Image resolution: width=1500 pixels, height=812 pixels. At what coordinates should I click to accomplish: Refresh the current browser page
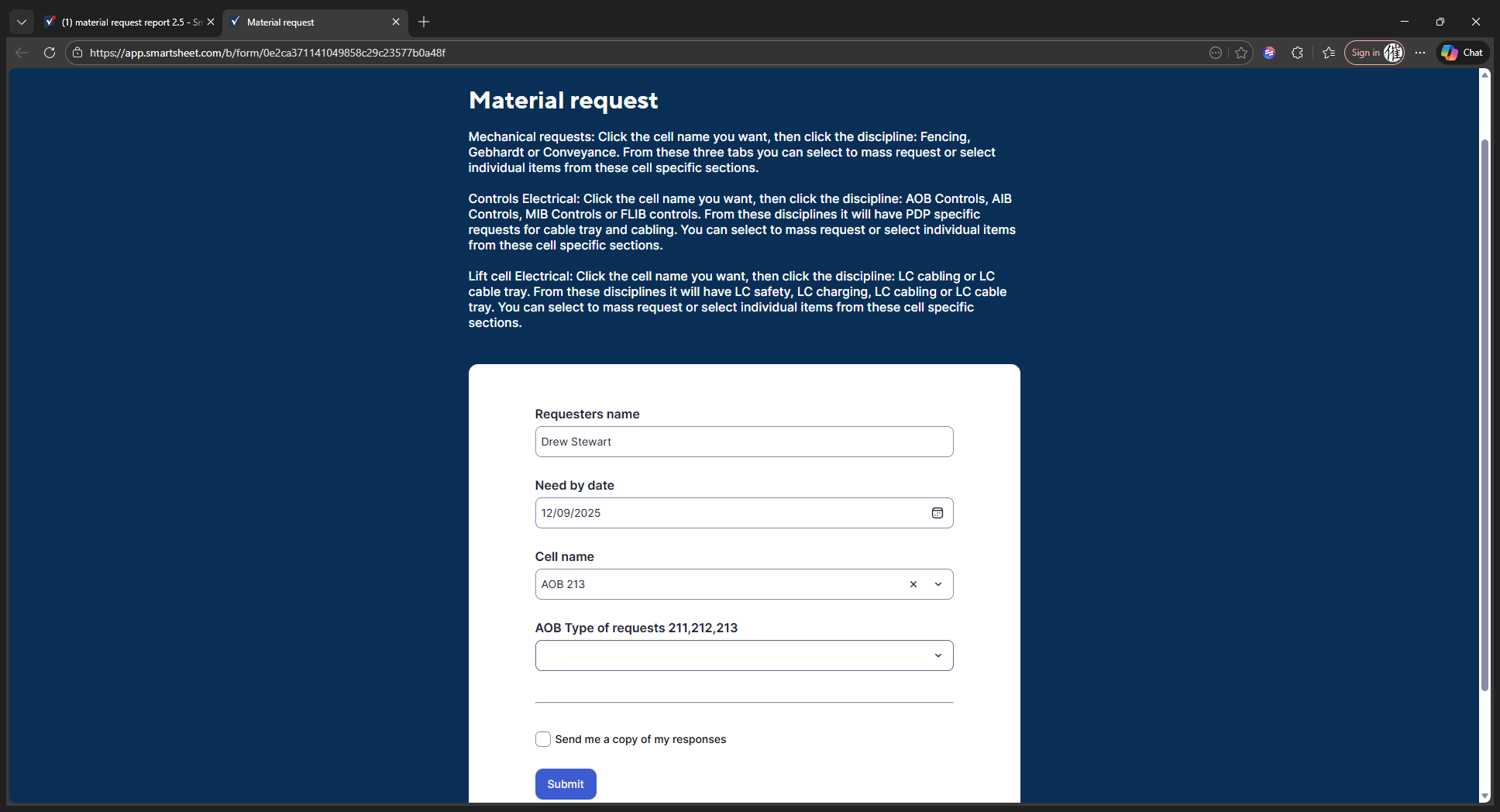pyautogui.click(x=50, y=53)
